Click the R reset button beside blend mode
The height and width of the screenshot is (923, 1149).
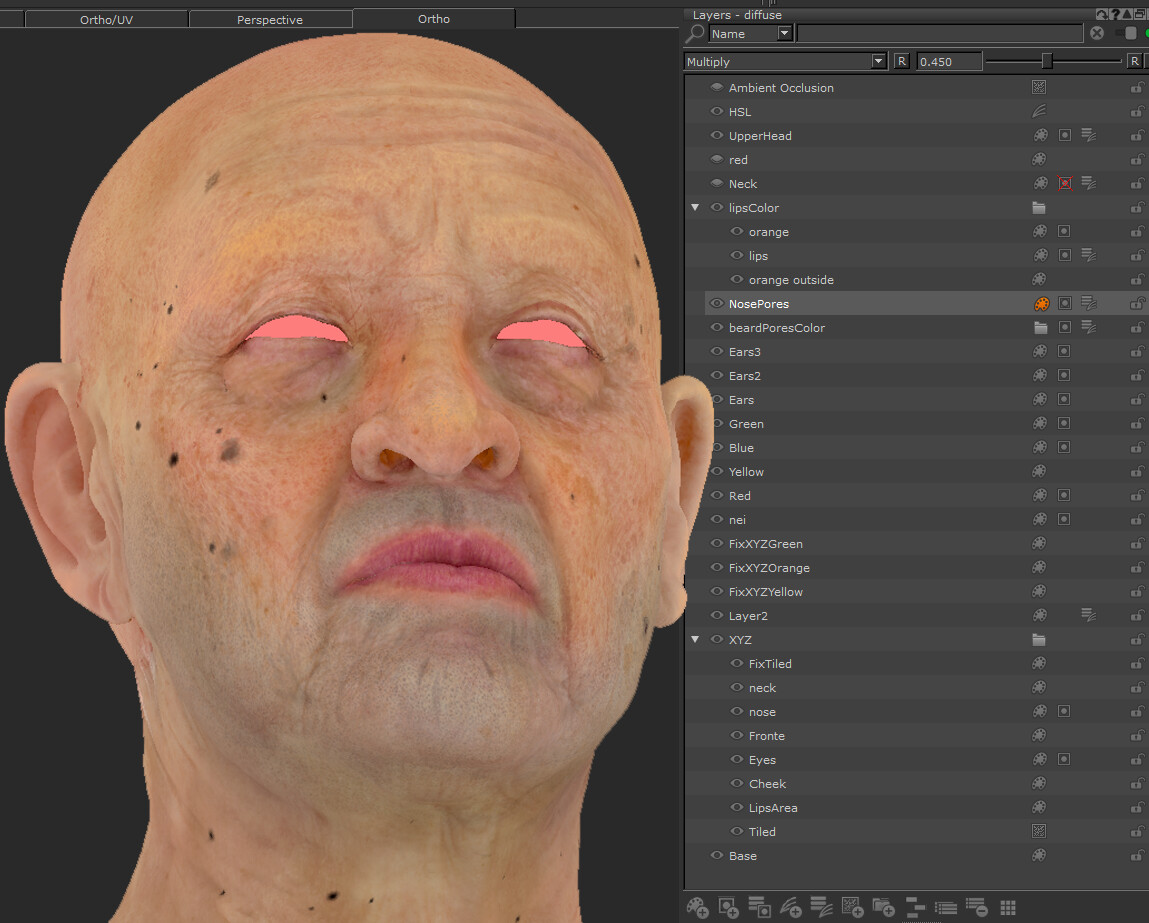[901, 62]
